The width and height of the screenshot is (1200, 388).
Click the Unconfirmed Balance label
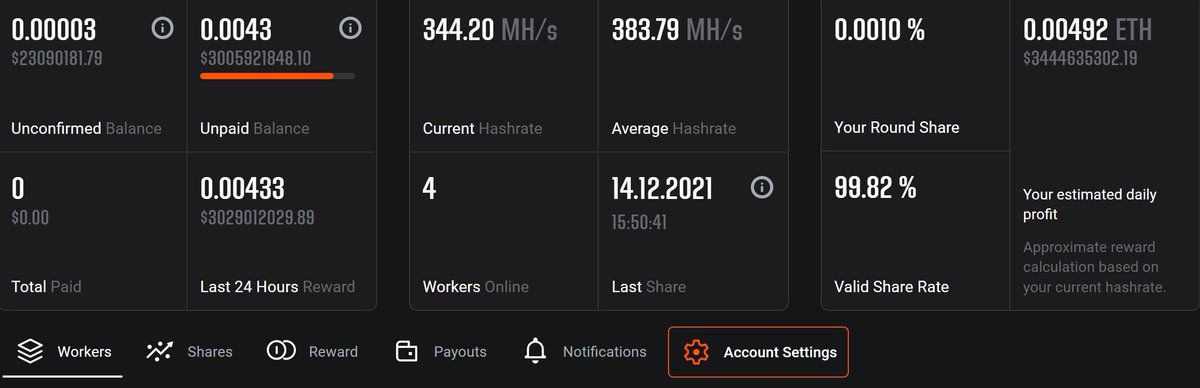86,128
